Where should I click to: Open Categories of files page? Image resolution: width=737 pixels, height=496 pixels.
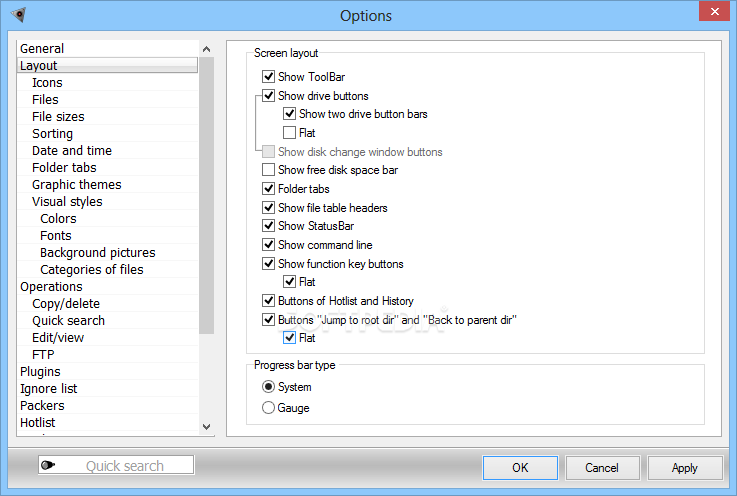[108, 269]
